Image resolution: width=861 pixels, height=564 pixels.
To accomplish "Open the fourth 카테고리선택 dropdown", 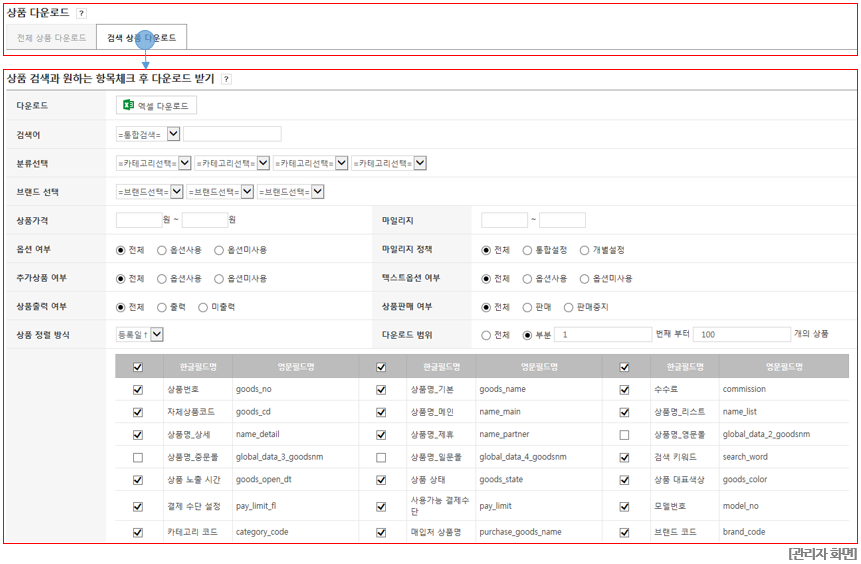I will pos(389,163).
